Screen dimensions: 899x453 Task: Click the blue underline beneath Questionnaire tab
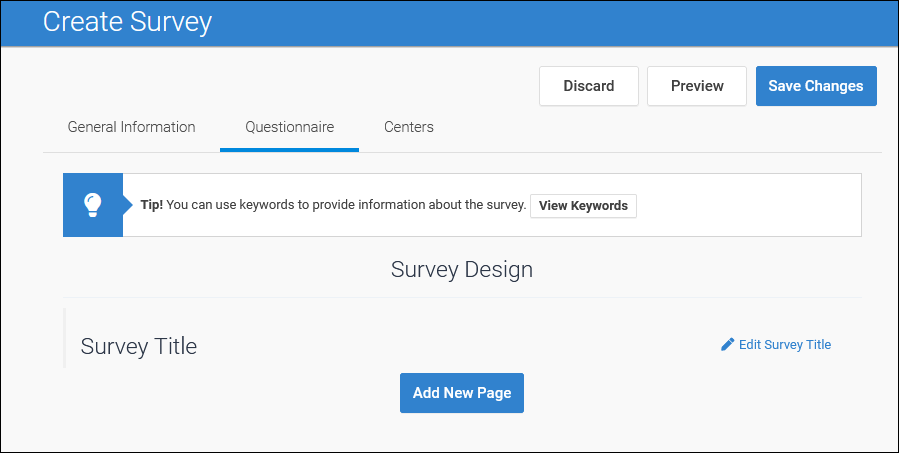tap(289, 150)
